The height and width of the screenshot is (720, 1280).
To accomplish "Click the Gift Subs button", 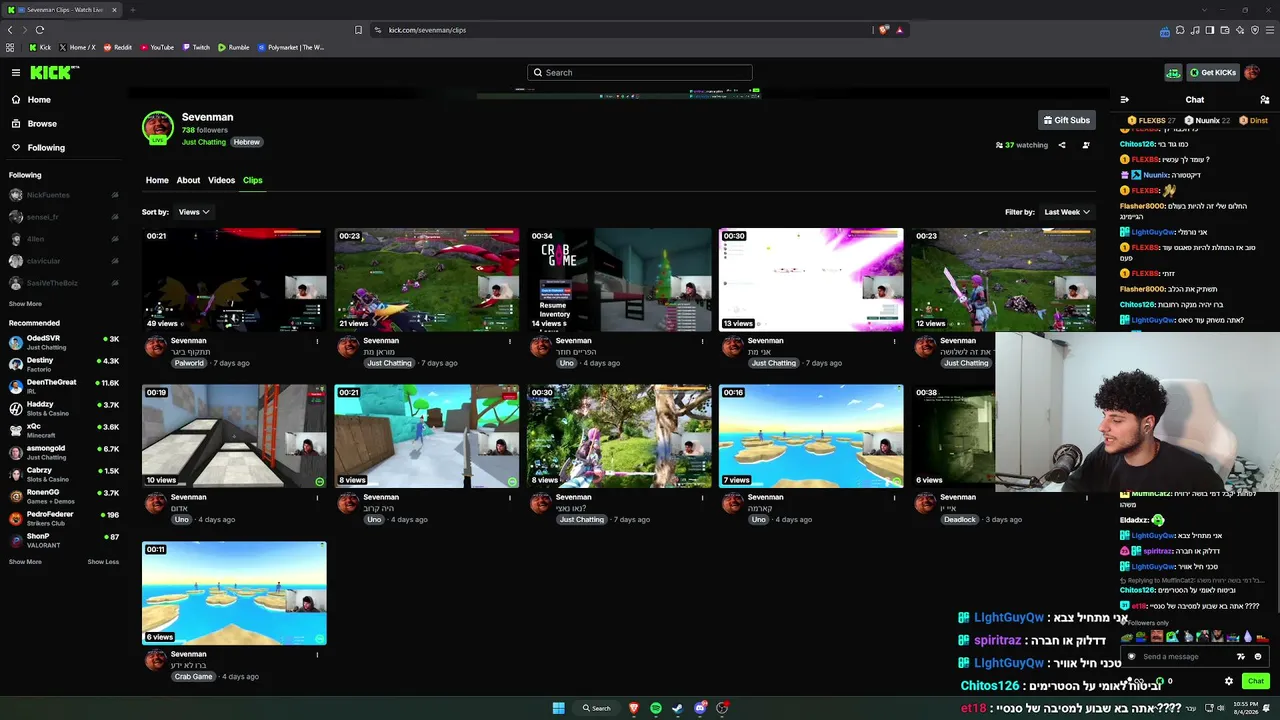I will (1066, 120).
